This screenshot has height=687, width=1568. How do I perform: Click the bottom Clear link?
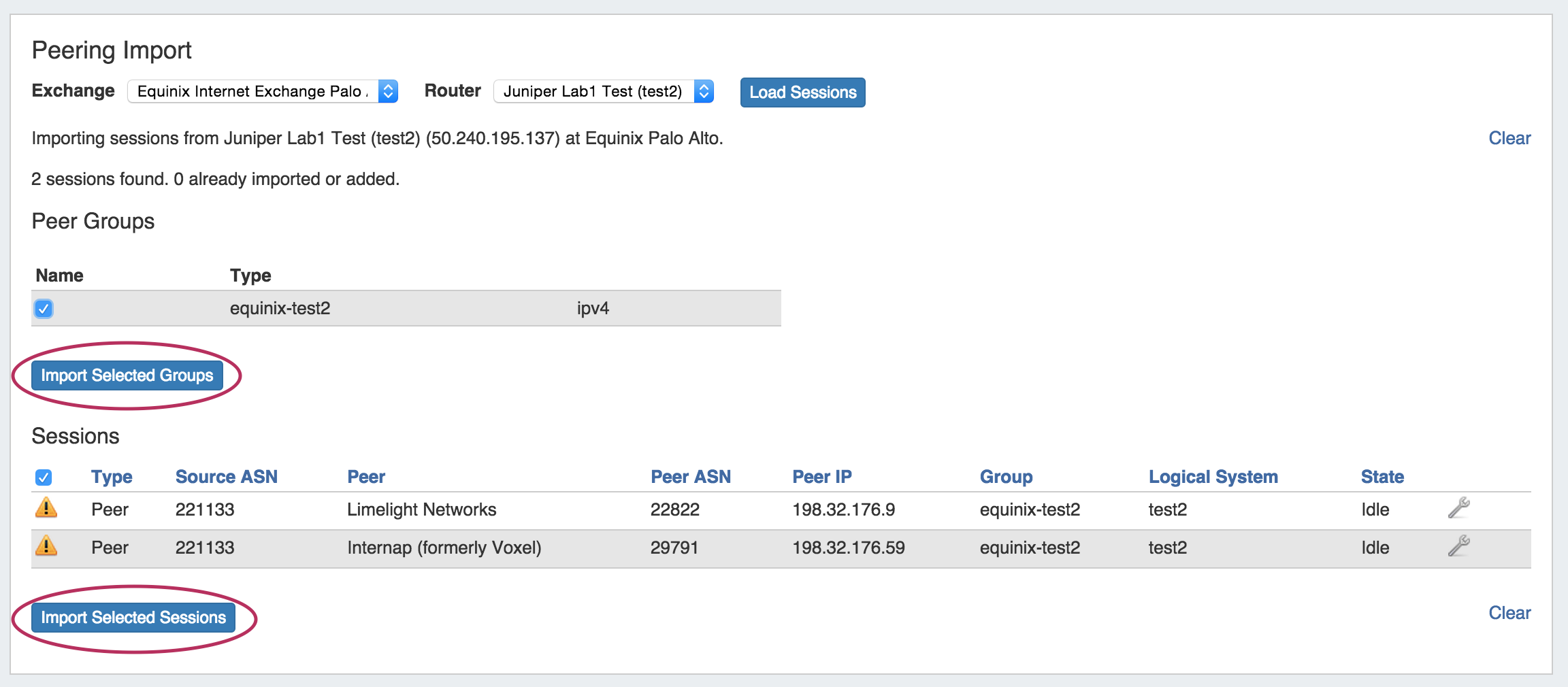click(1509, 613)
